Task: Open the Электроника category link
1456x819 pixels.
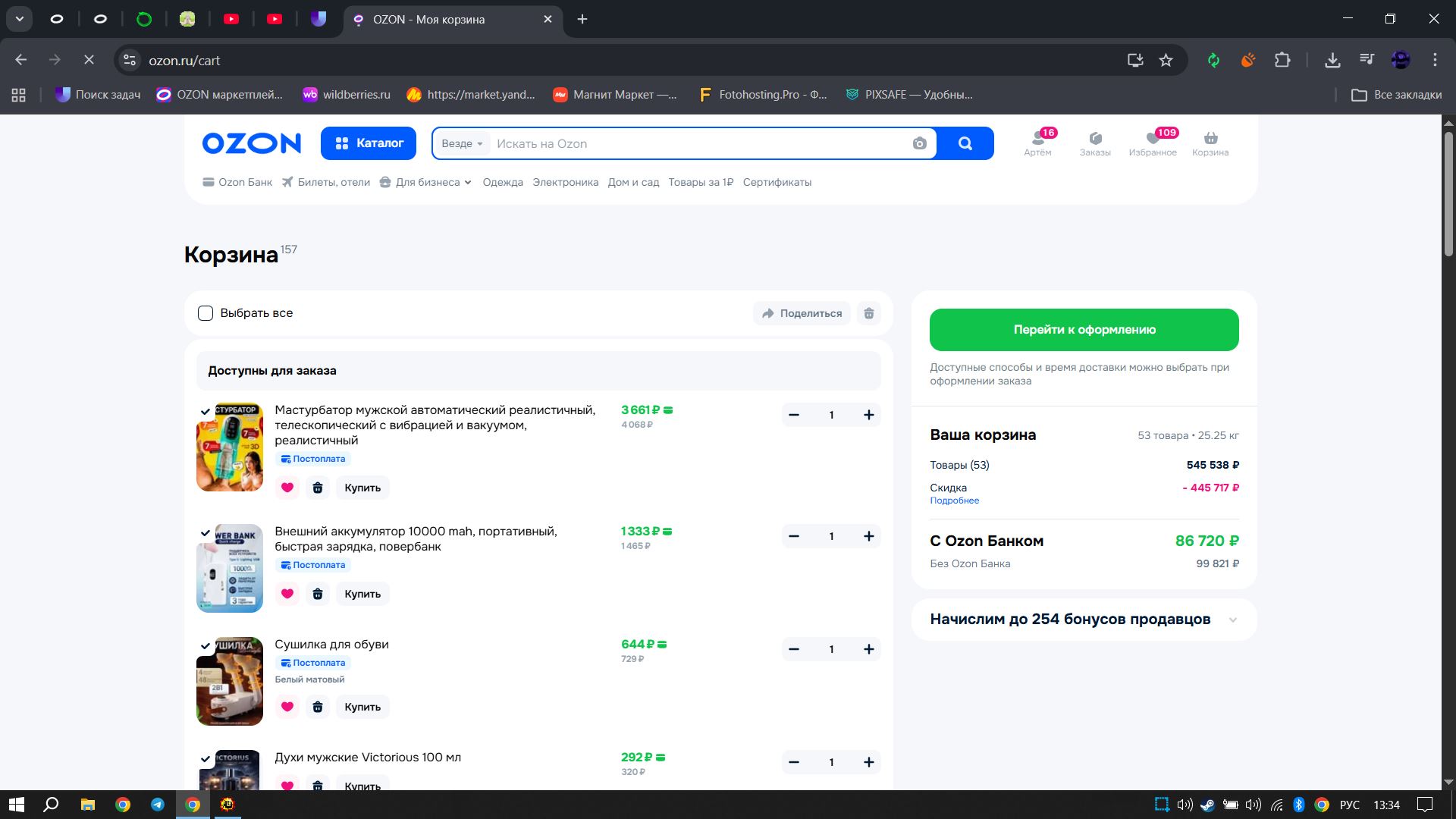Action: click(x=565, y=182)
